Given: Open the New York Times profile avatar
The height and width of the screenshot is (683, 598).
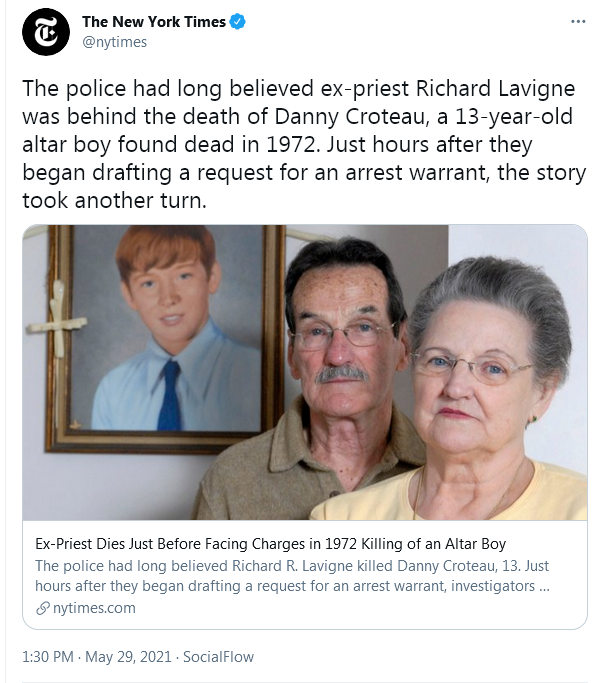Looking at the screenshot, I should click(x=46, y=32).
